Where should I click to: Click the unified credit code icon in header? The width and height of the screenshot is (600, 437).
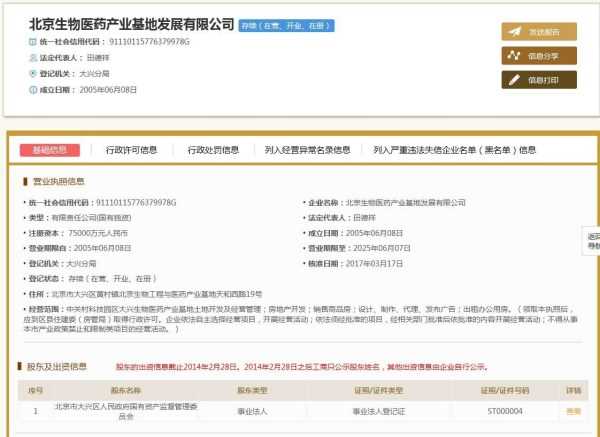pos(33,42)
